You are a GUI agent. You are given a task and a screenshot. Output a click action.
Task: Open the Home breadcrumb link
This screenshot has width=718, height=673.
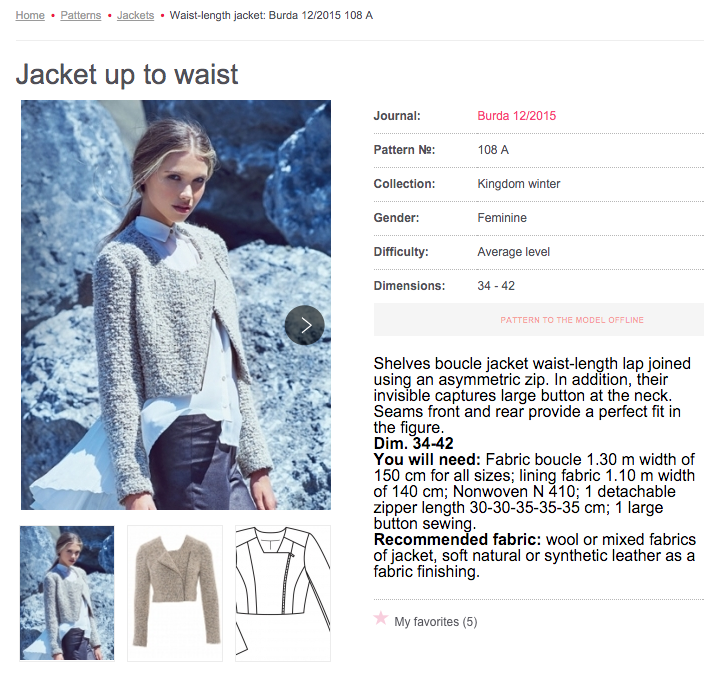(x=30, y=15)
